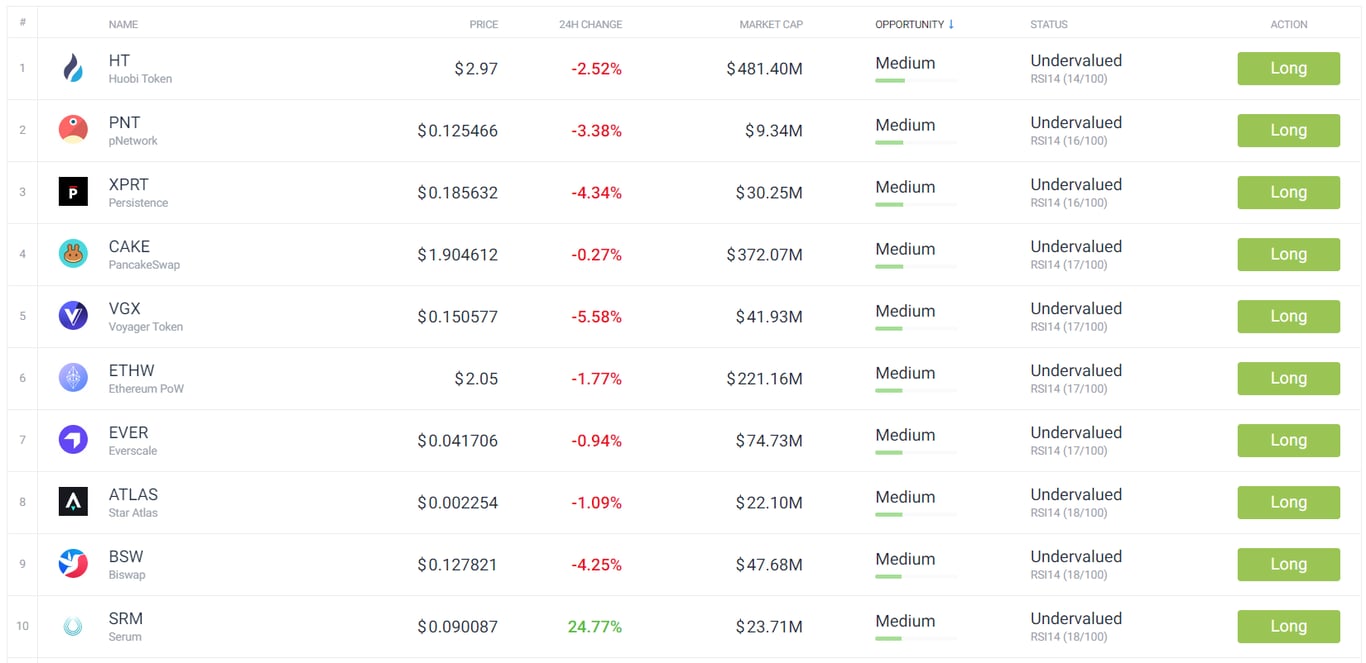Click the Everscale logo icon
The image size is (1366, 663).
click(x=73, y=440)
